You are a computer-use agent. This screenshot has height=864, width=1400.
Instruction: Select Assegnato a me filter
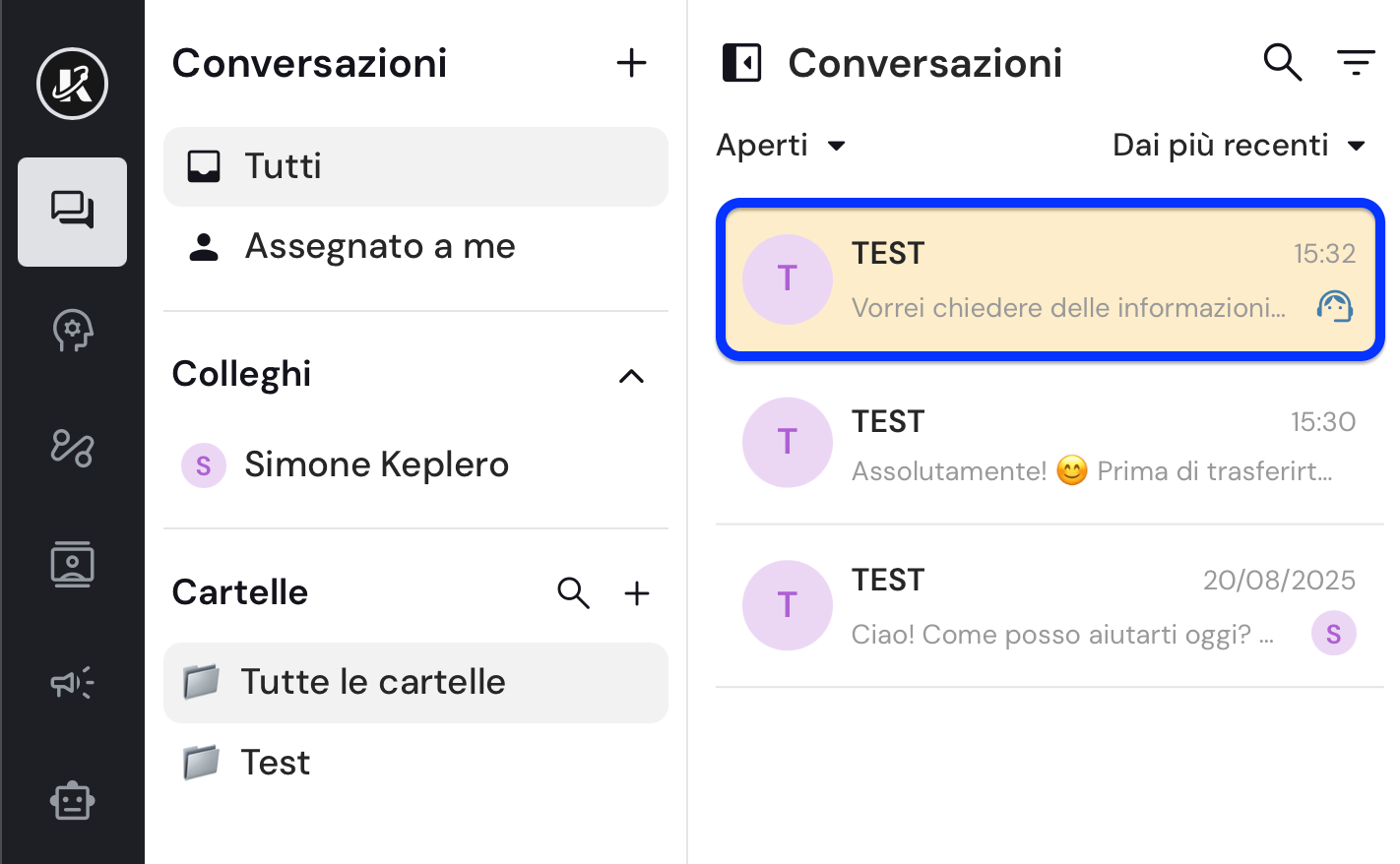click(415, 247)
